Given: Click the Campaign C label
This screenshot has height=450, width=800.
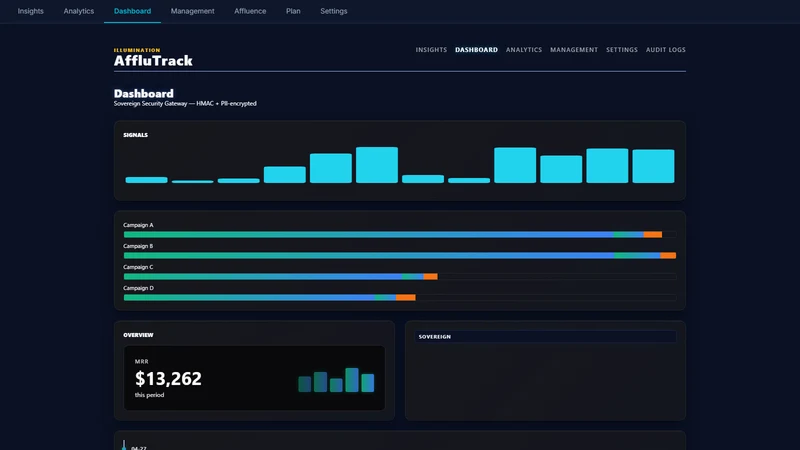Looking at the screenshot, I should click(x=138, y=267).
